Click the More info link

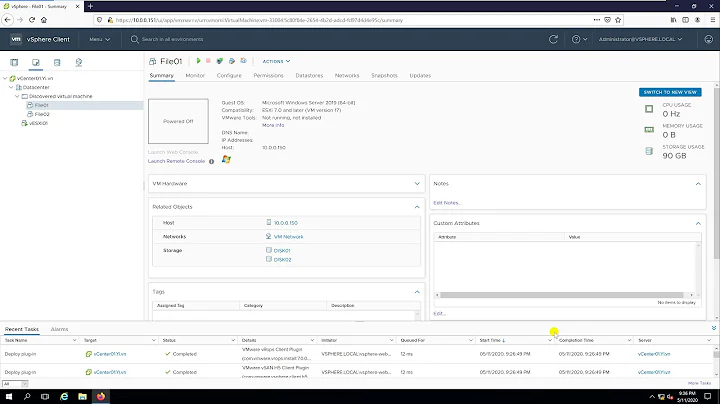[x=273, y=125]
